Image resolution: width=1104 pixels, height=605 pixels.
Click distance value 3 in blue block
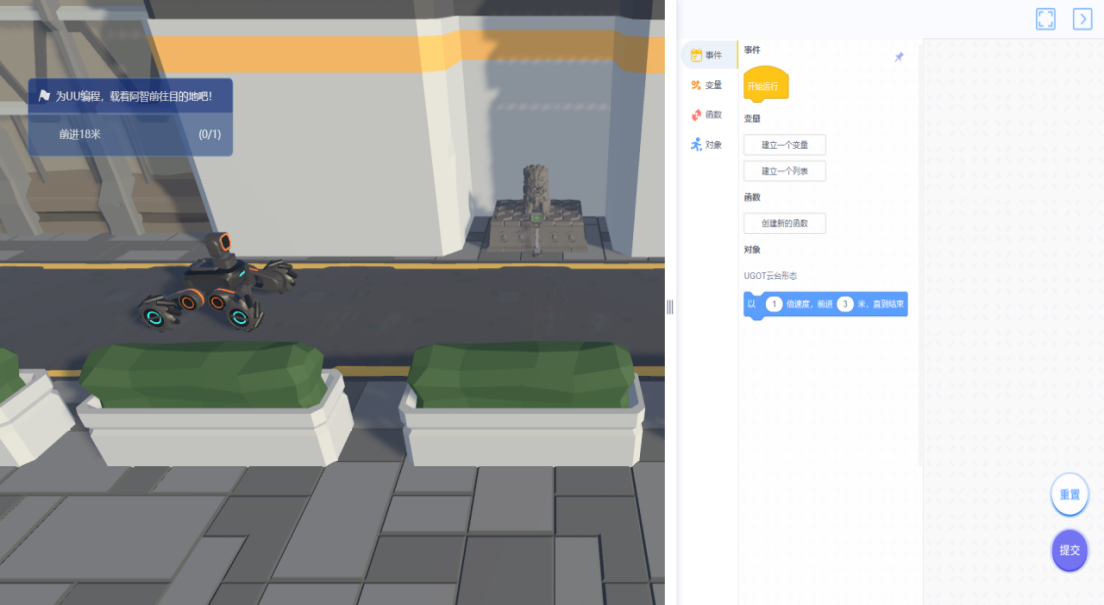pos(845,304)
